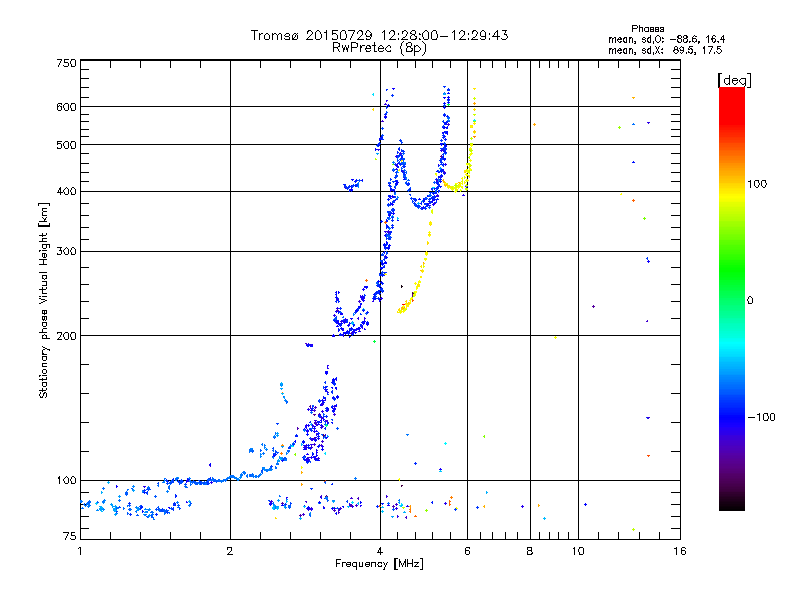Viewport: 800px width, 600px height.
Task: Click the 'mean, sd,X: 89.5, 17.5' line
Action: coord(665,50)
